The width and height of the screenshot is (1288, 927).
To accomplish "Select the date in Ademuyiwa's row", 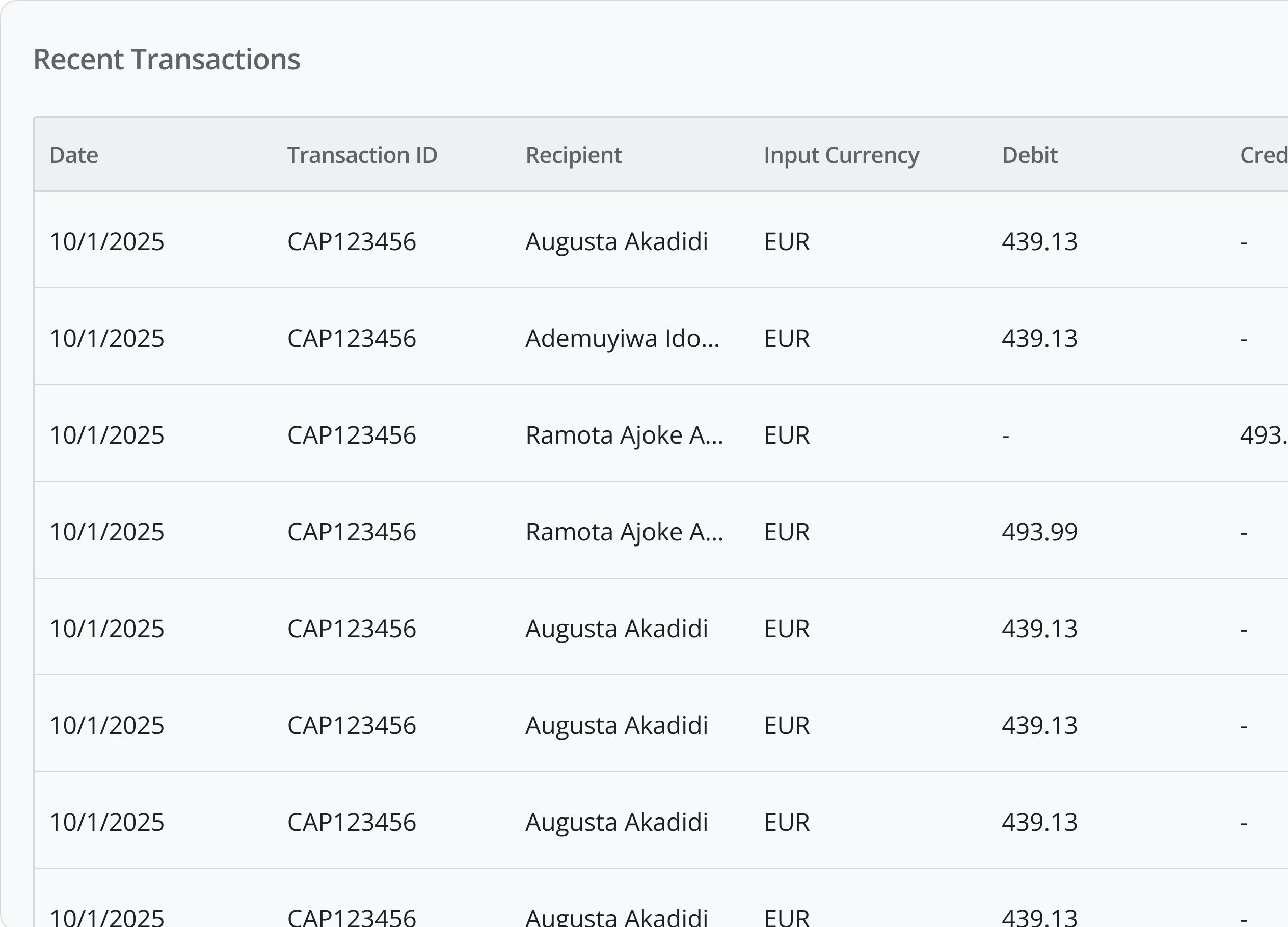I will point(107,338).
